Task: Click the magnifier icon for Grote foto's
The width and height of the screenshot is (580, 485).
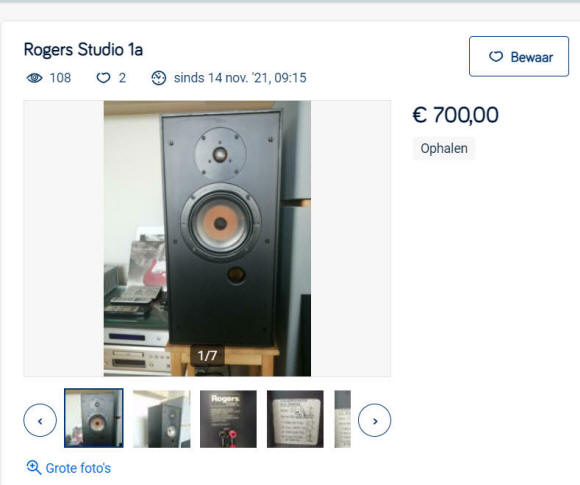Action: coord(34,468)
